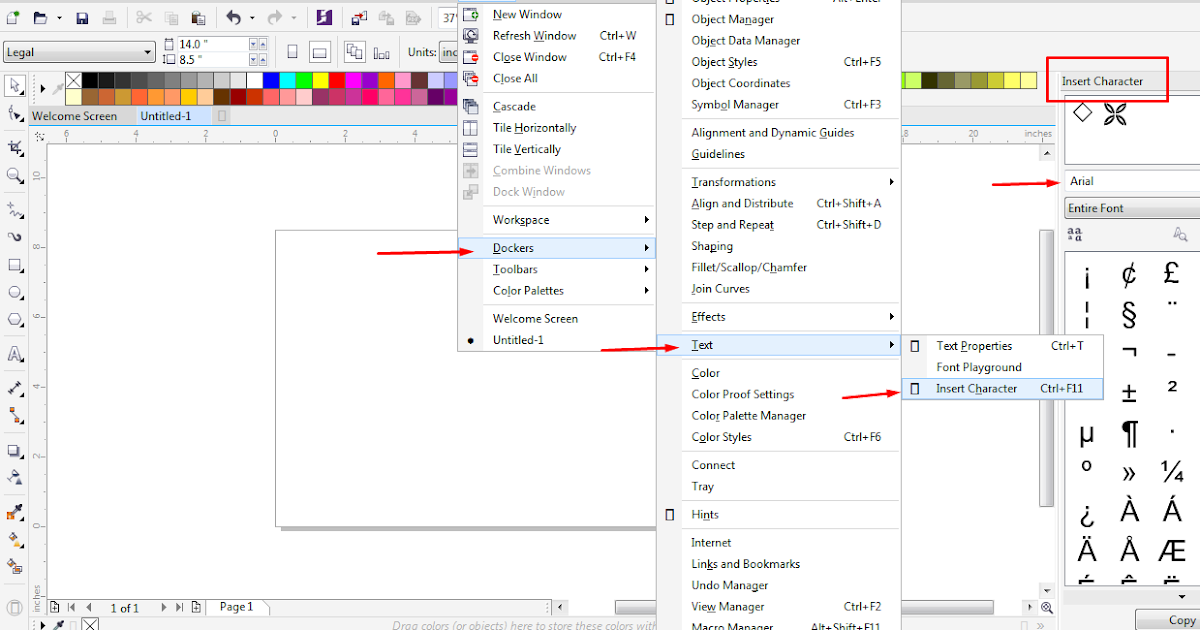The image size is (1200, 630).
Task: Select the Pick tool
Action: pyautogui.click(x=14, y=86)
